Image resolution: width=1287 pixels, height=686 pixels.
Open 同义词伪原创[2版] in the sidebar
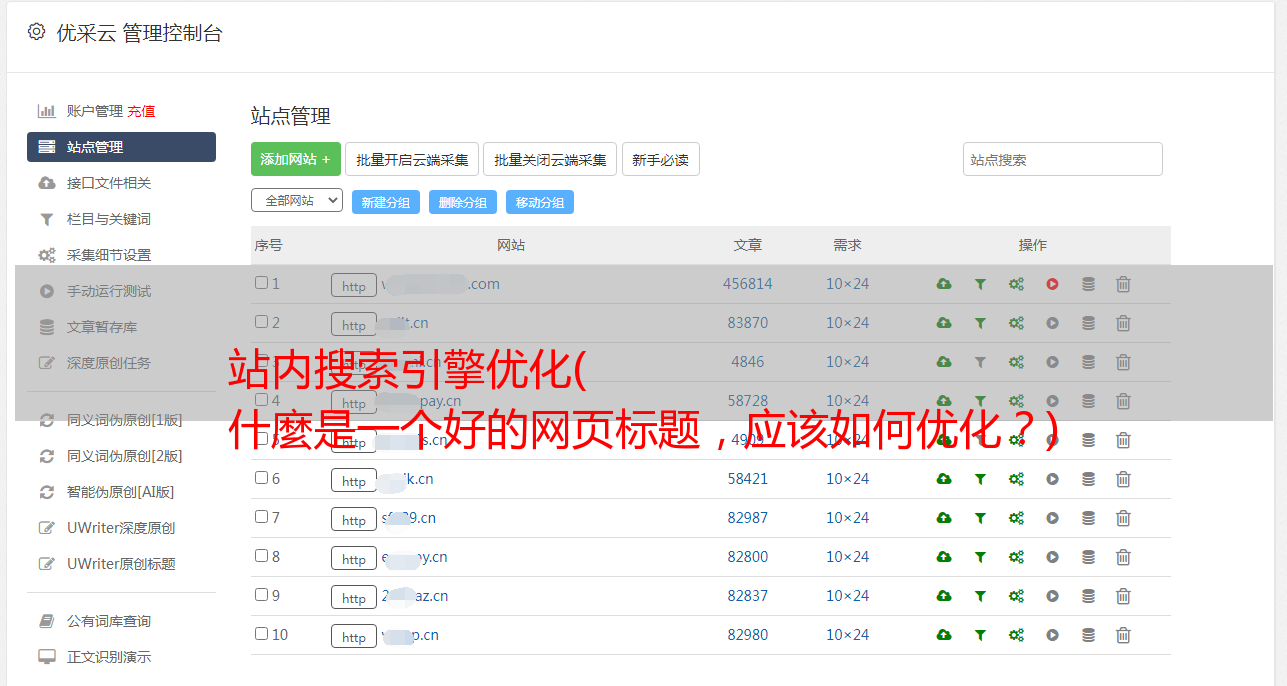pos(124,456)
